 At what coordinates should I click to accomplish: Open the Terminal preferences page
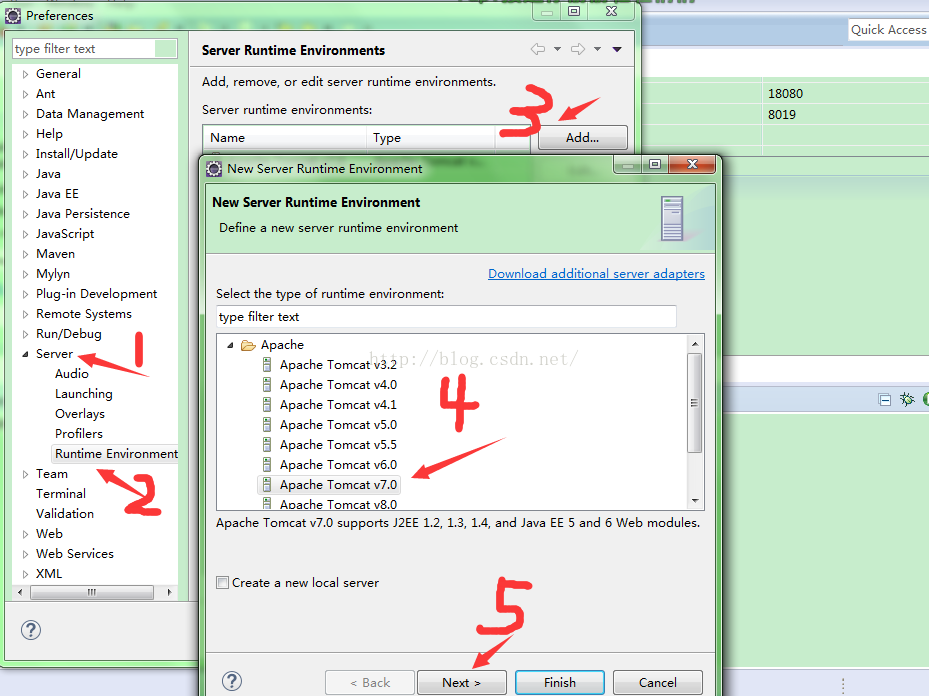[x=60, y=493]
